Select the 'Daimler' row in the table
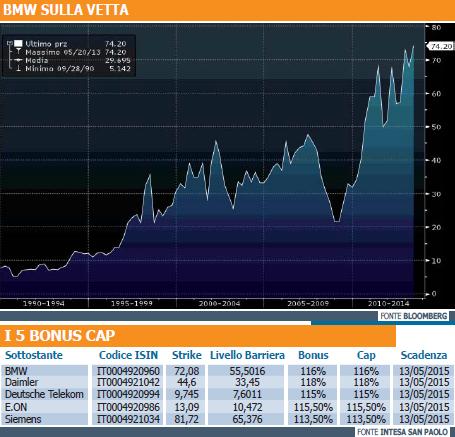Viewport: 455px width, 437px height. 227,382
